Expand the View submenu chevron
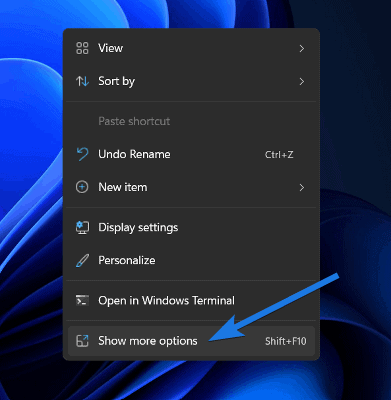Viewport: 391px width, 400px height. pyautogui.click(x=302, y=49)
